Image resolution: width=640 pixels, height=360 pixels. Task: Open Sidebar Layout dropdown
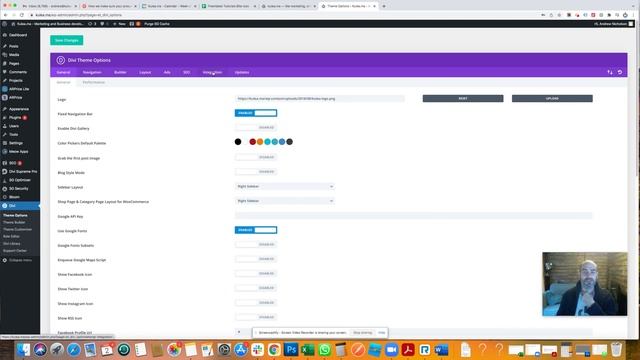click(284, 187)
